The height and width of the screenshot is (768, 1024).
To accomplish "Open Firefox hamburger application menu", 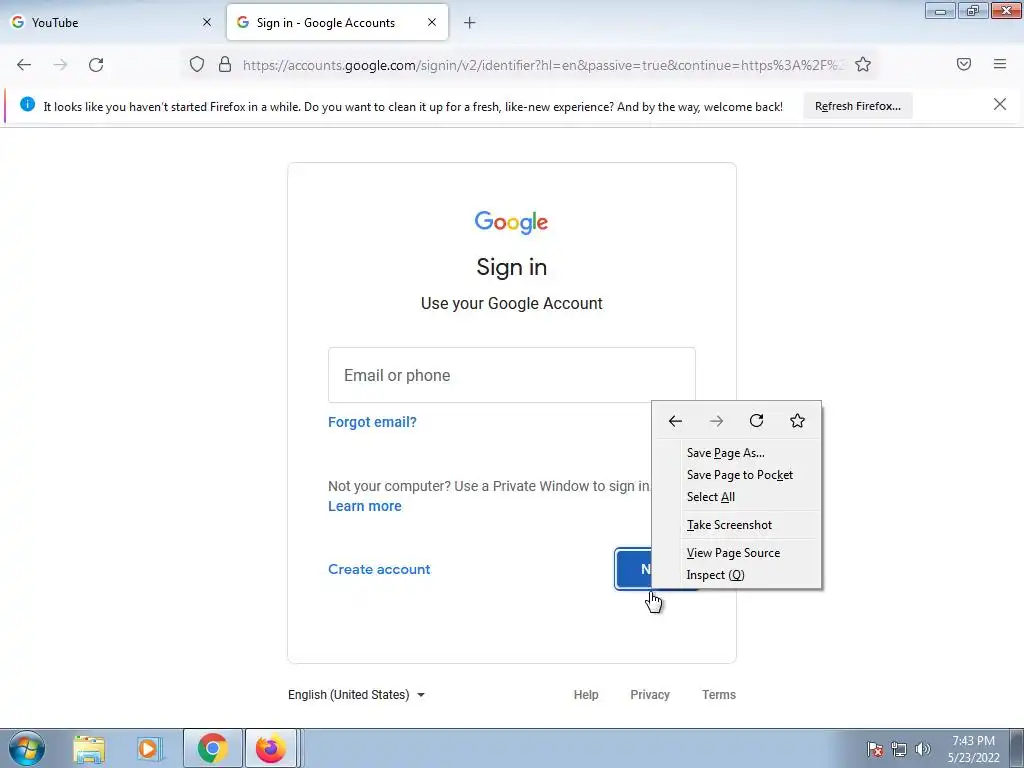I will [1000, 64].
